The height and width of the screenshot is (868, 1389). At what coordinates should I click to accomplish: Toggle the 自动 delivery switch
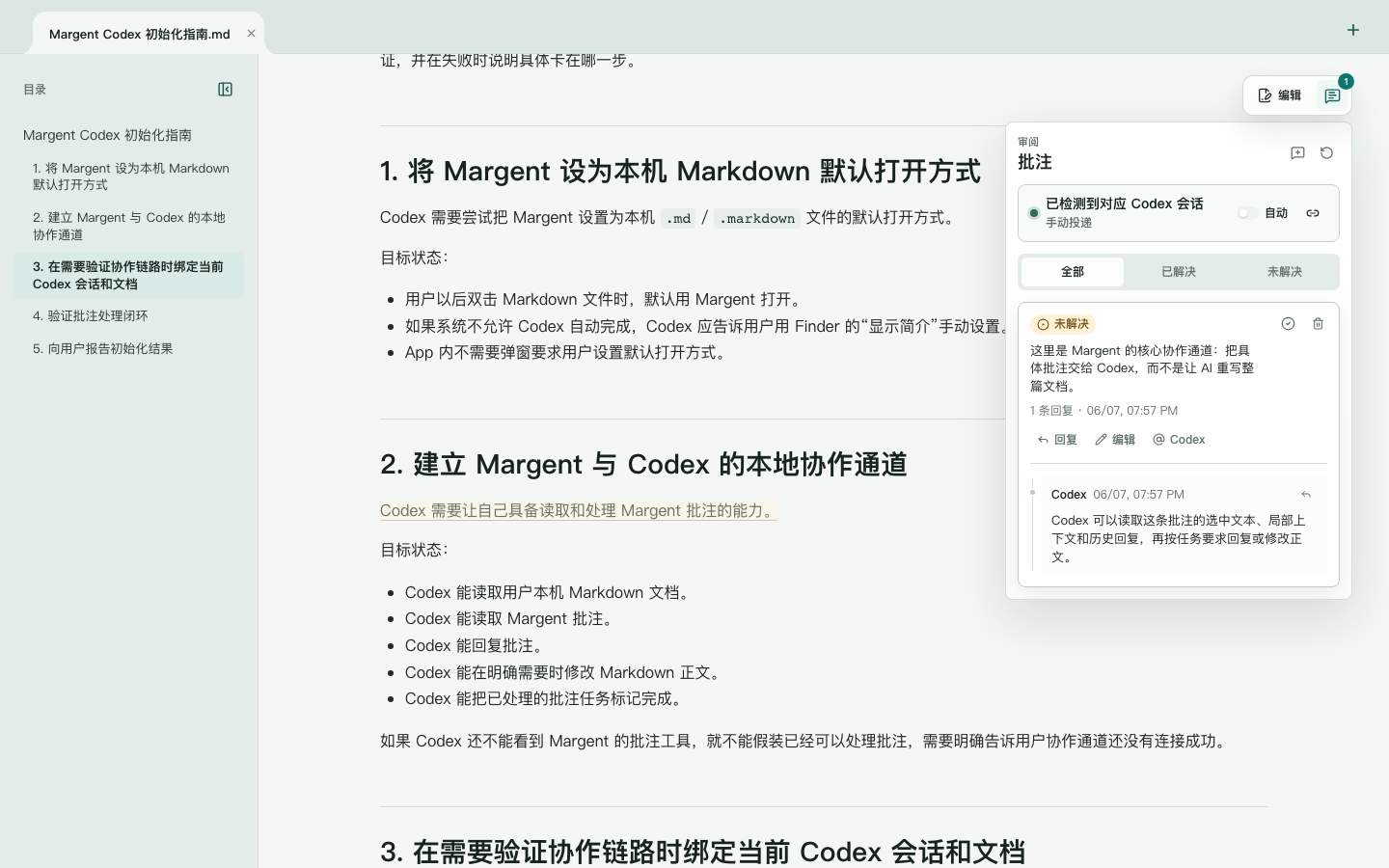tap(1247, 213)
